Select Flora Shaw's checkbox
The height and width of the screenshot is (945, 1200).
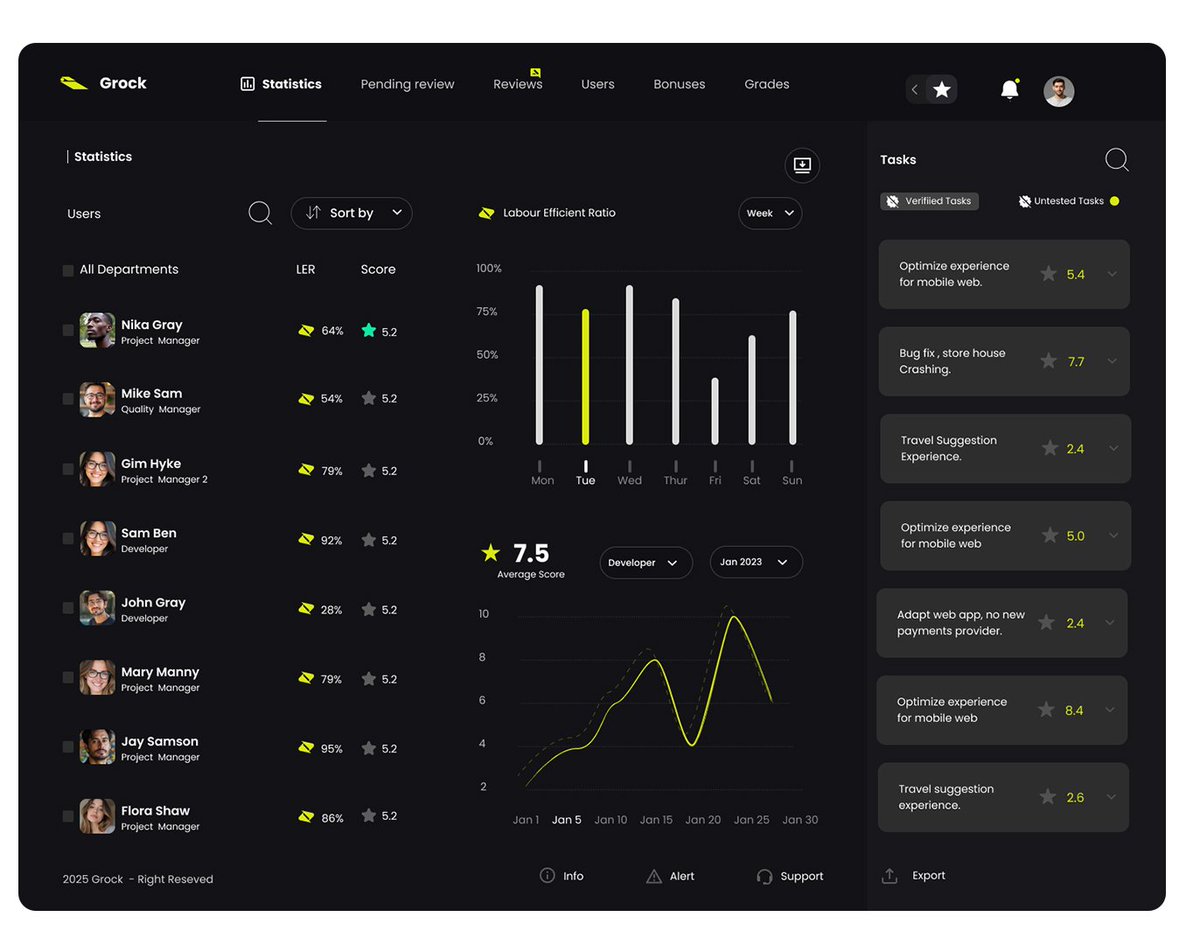(x=68, y=816)
